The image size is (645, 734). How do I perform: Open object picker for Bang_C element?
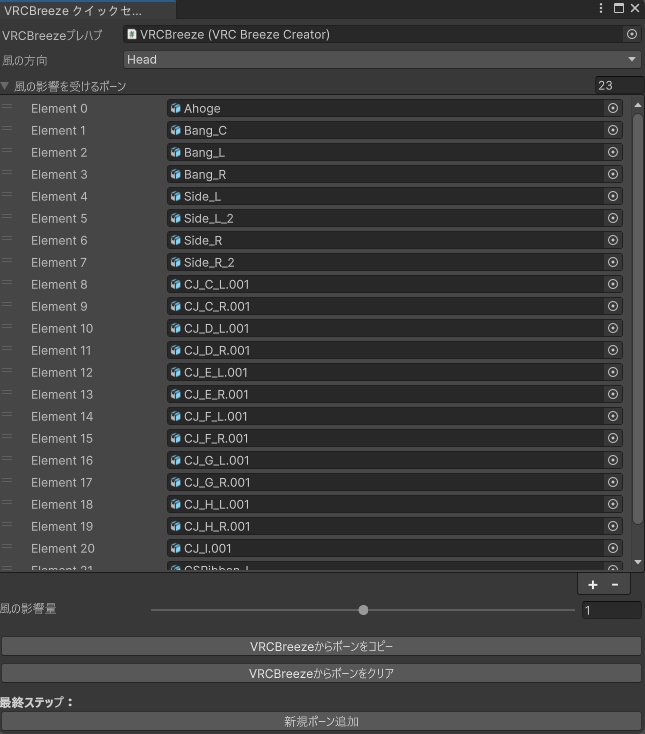coord(613,130)
